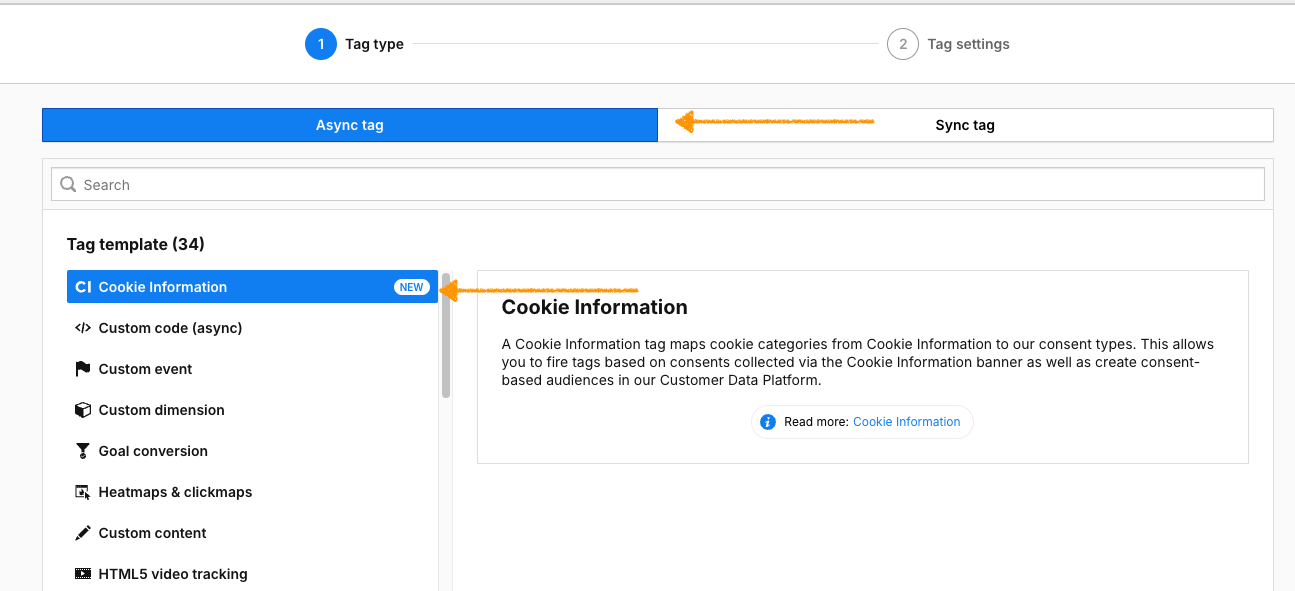The image size is (1295, 591).
Task: Switch to the Sync tag tab
Action: [964, 124]
